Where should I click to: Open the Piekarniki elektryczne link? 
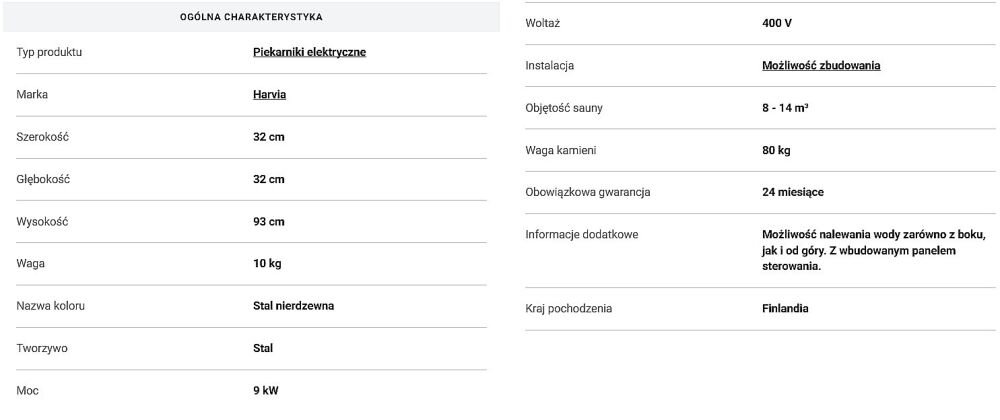[309, 52]
